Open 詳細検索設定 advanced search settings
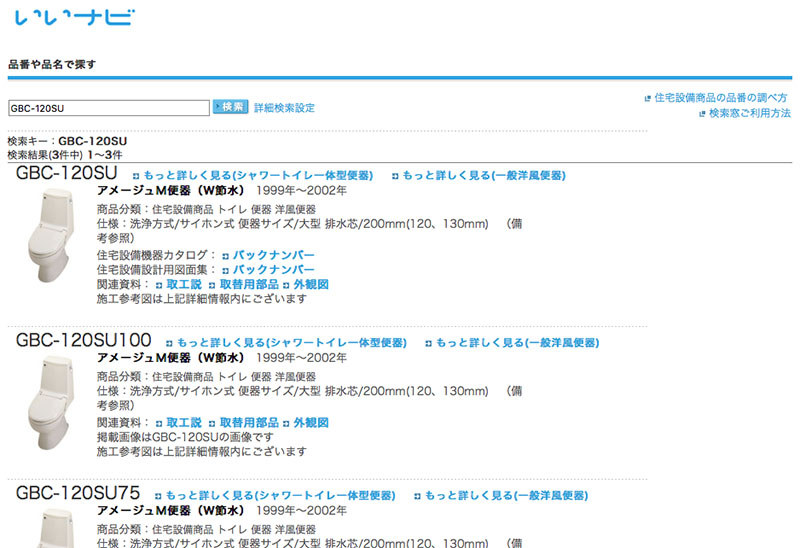This screenshot has height=548, width=800. [284, 108]
